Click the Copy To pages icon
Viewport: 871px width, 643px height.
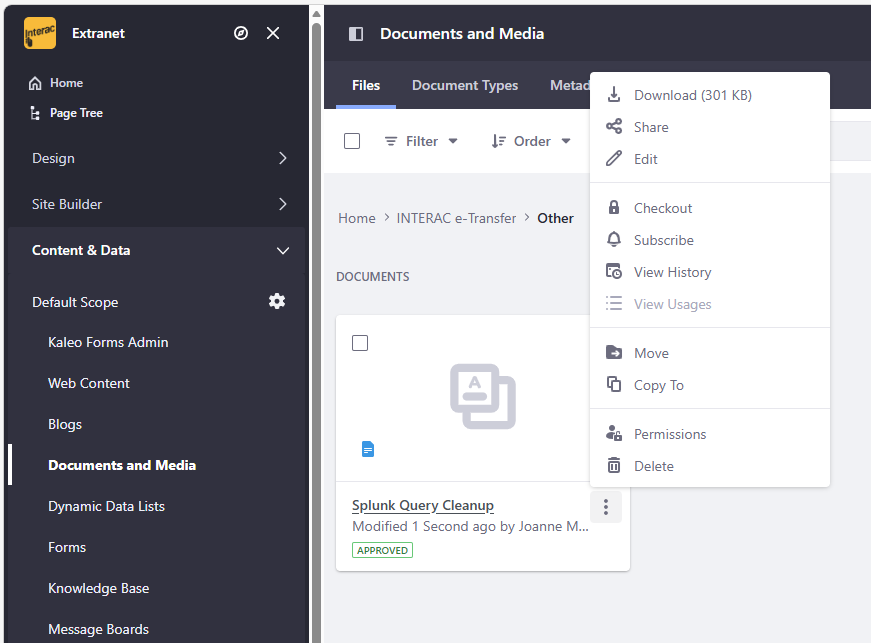click(x=614, y=384)
